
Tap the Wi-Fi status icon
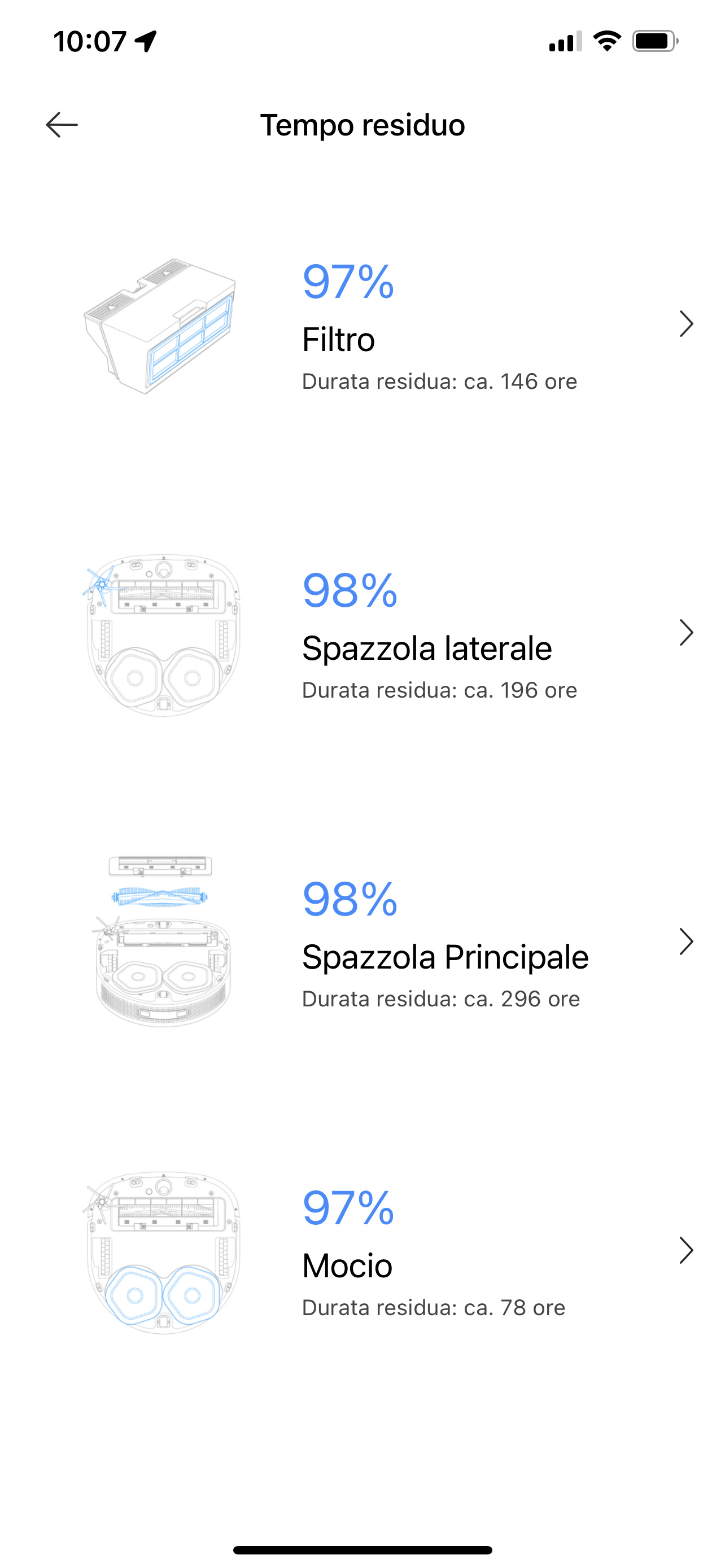[607, 41]
